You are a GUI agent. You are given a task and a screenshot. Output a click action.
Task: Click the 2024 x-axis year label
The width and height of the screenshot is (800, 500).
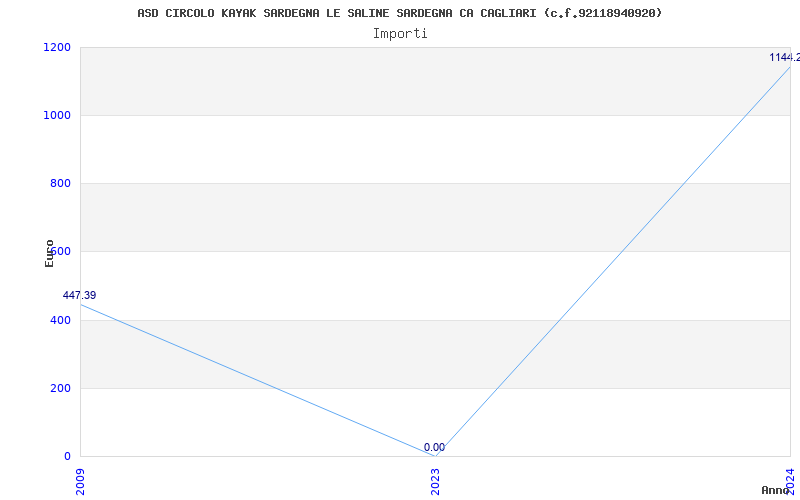(x=790, y=481)
